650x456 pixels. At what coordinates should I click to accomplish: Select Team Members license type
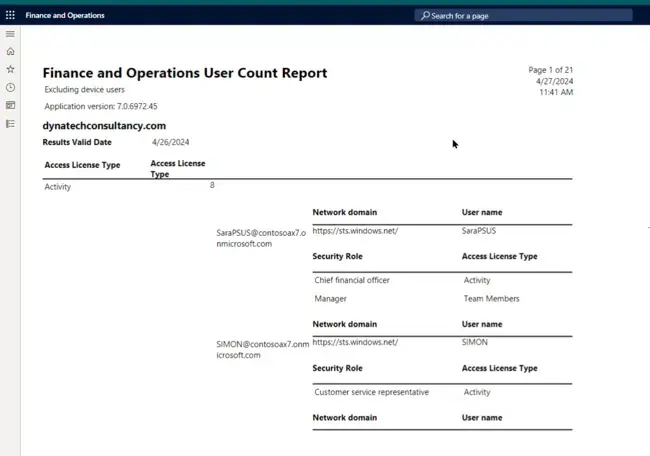pyautogui.click(x=491, y=299)
